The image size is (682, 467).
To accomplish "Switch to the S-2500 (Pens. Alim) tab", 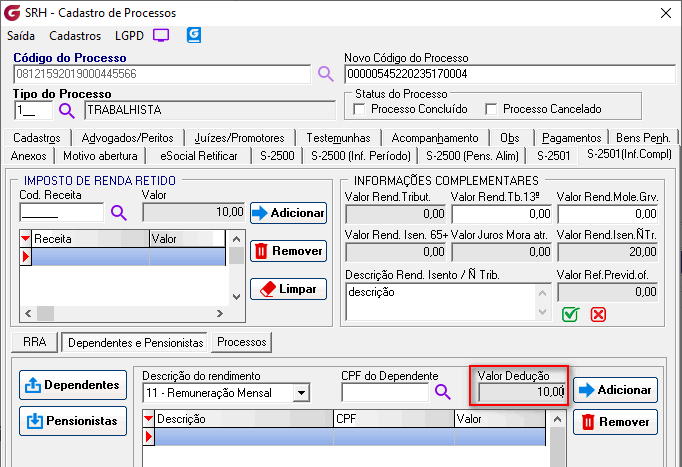I will (x=473, y=155).
